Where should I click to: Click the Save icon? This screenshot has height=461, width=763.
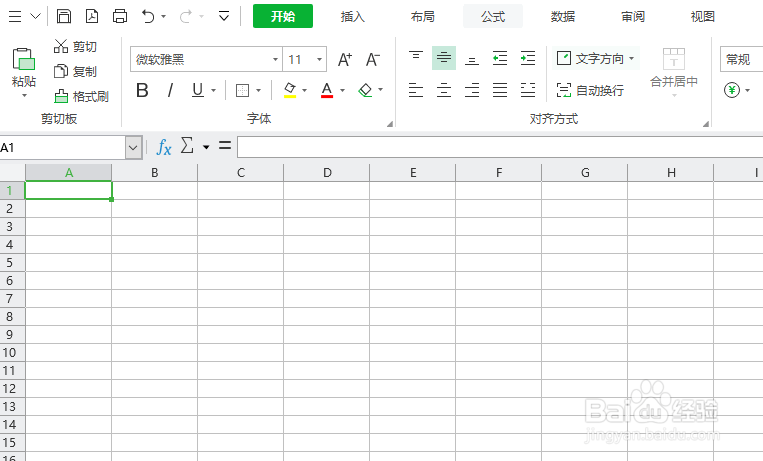tap(64, 17)
